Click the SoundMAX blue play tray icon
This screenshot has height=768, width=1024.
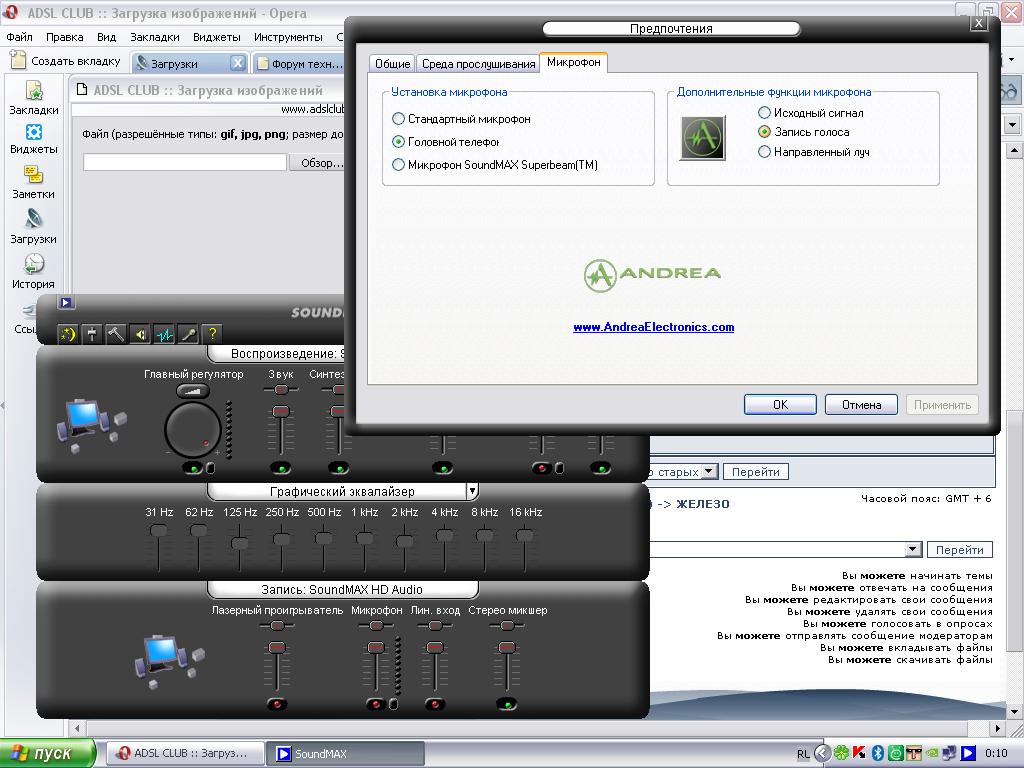[968, 754]
